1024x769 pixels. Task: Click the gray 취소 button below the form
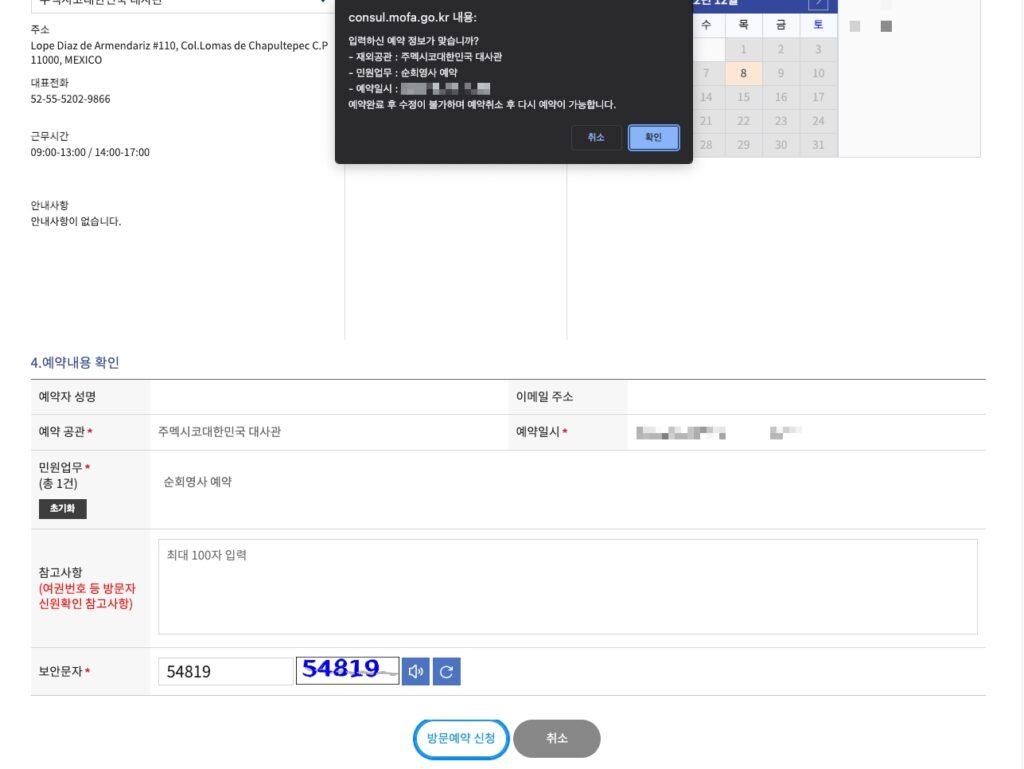pyautogui.click(x=556, y=738)
